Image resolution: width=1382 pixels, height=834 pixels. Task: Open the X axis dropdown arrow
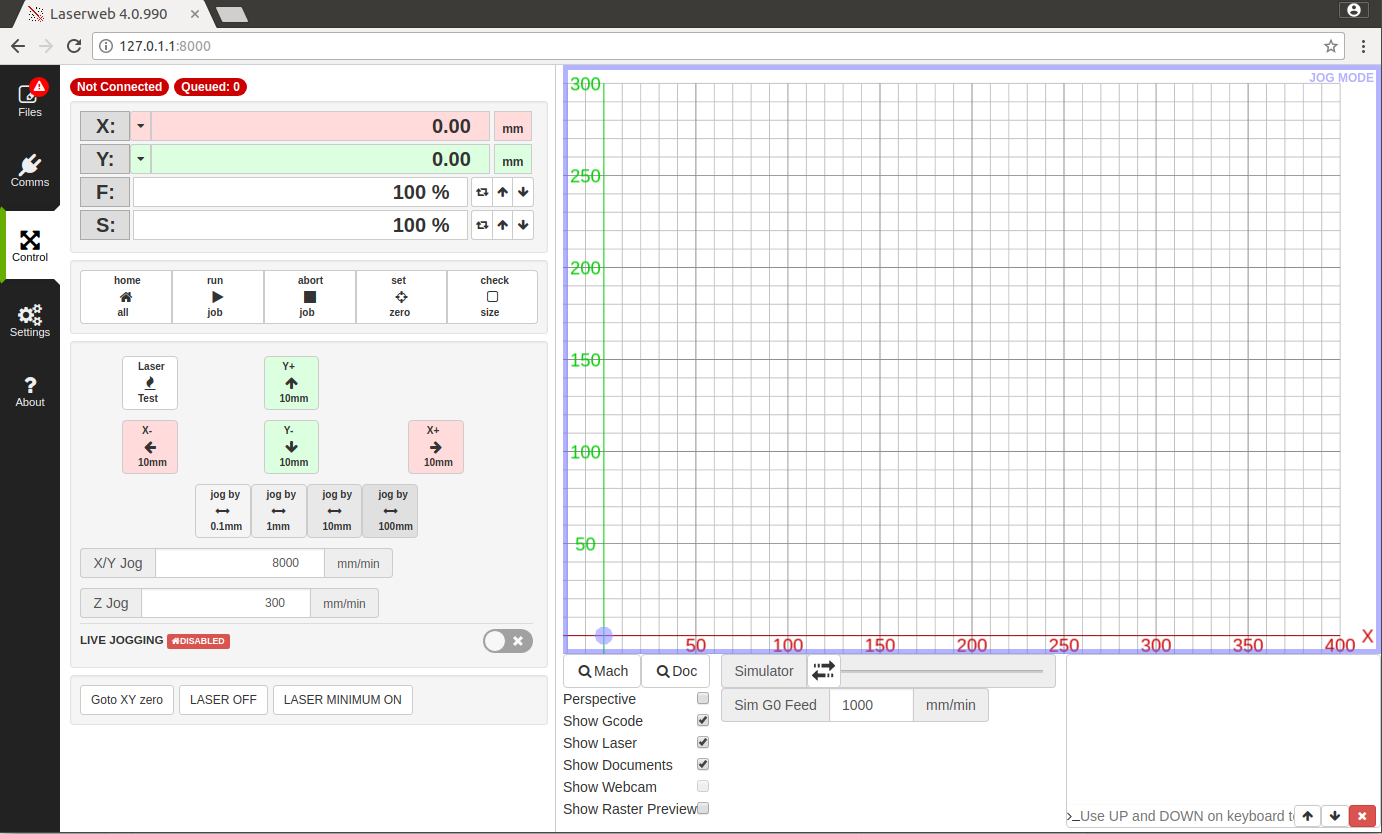click(141, 126)
